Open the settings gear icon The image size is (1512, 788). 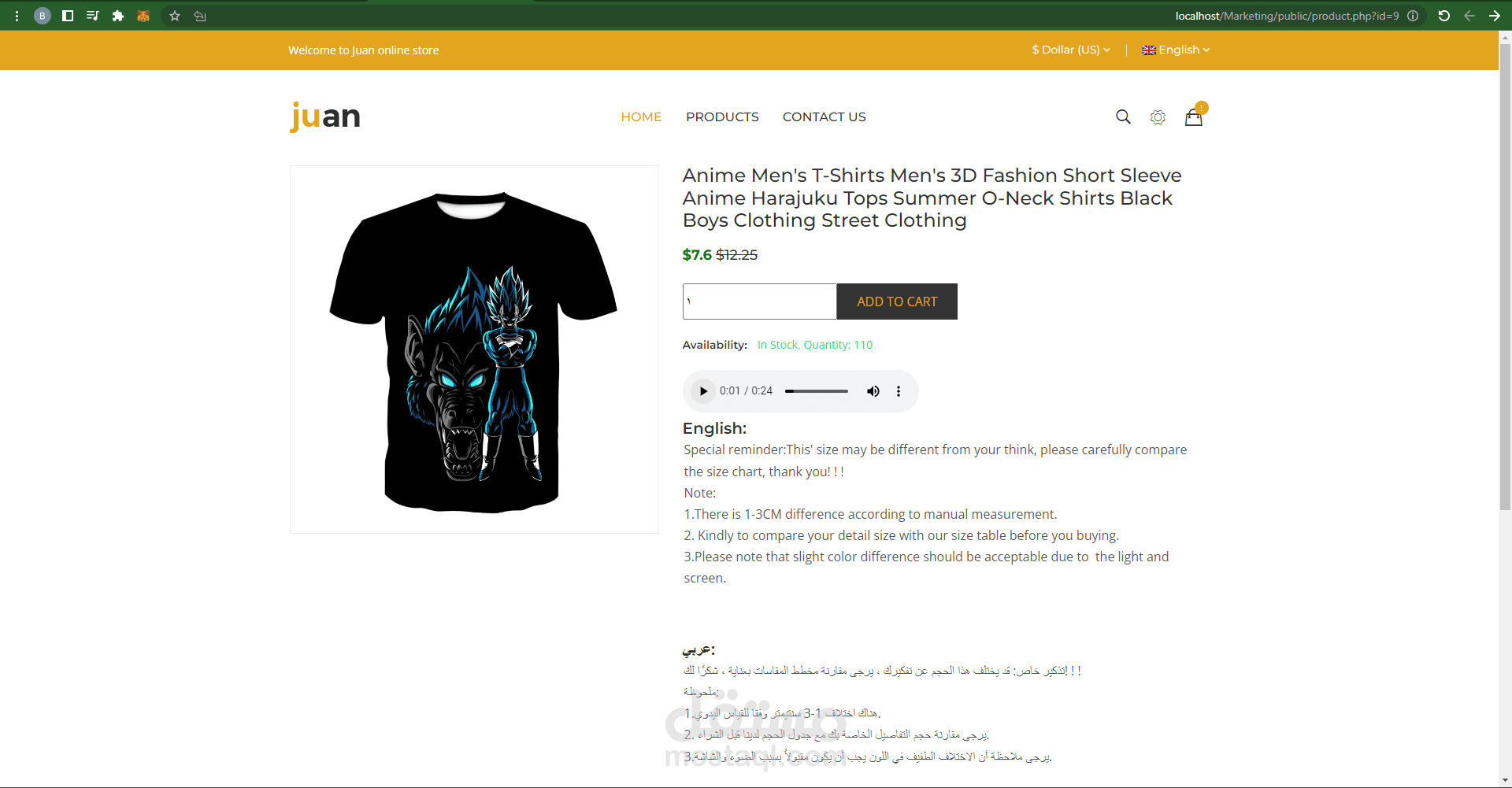click(x=1158, y=117)
